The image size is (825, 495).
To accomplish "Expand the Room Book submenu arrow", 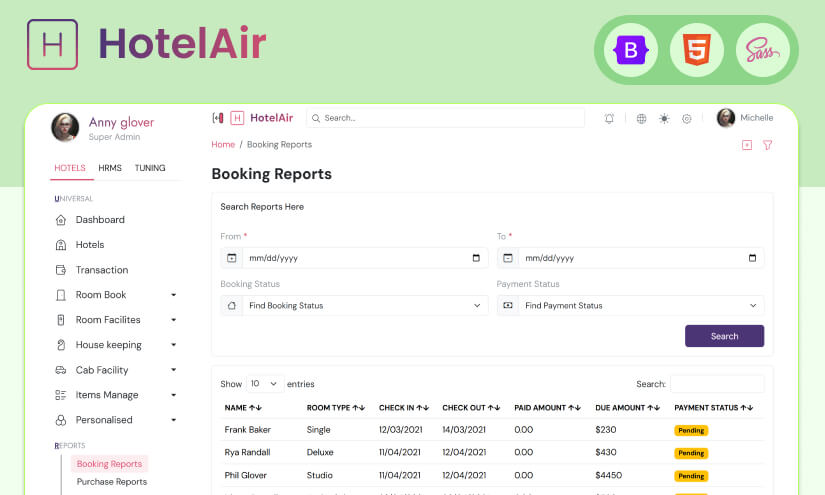I will tap(174, 295).
